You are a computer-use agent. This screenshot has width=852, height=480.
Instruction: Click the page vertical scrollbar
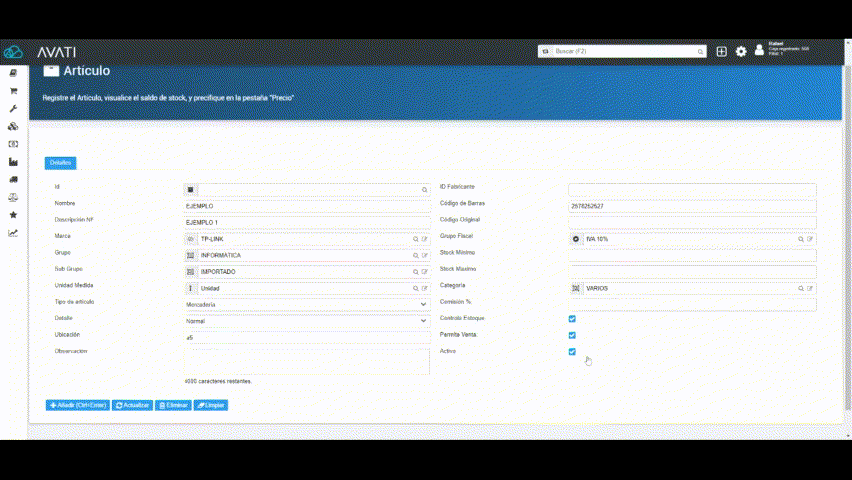(x=848, y=239)
